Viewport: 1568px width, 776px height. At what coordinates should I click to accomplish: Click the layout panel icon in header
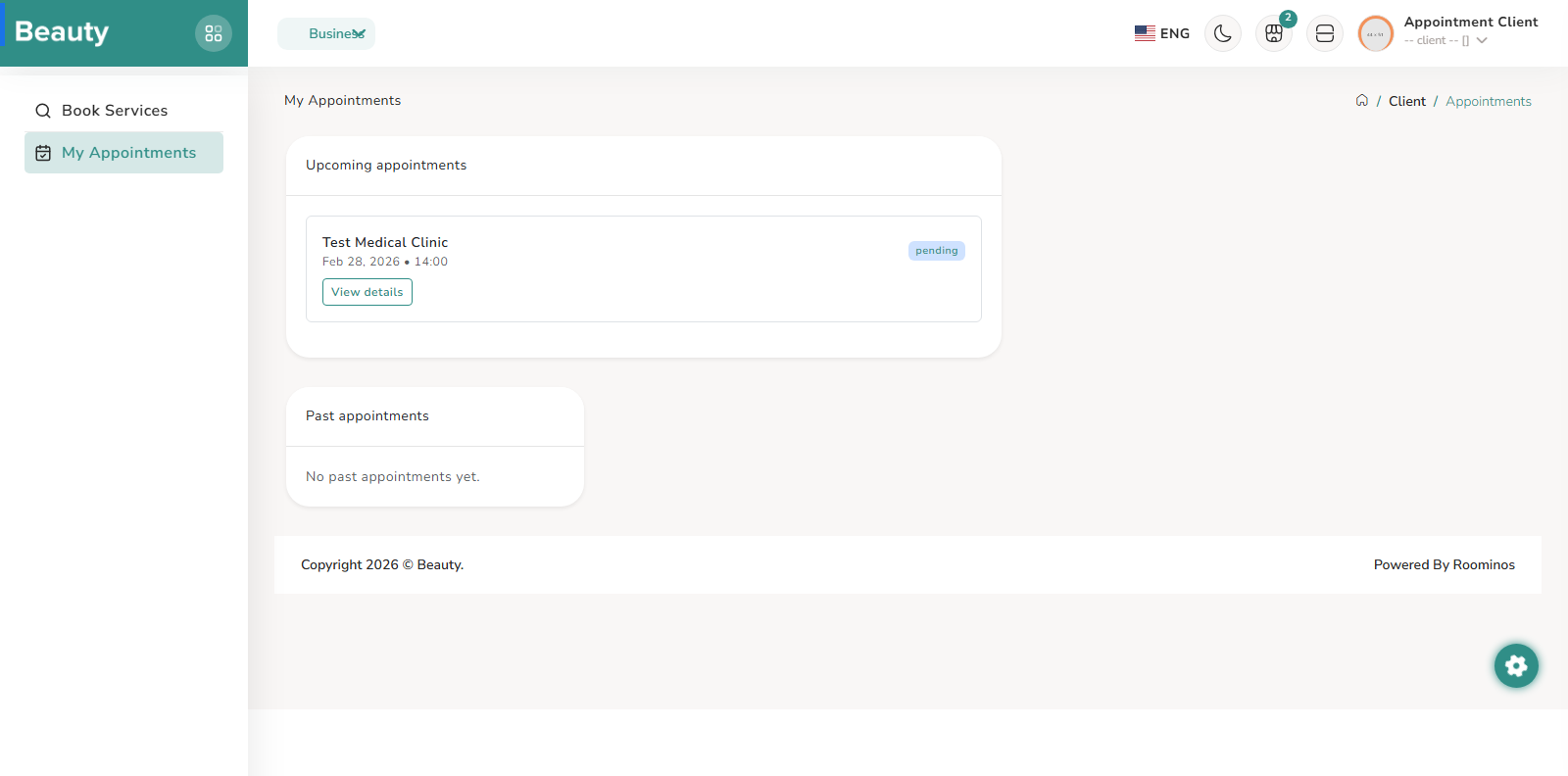[x=1325, y=33]
